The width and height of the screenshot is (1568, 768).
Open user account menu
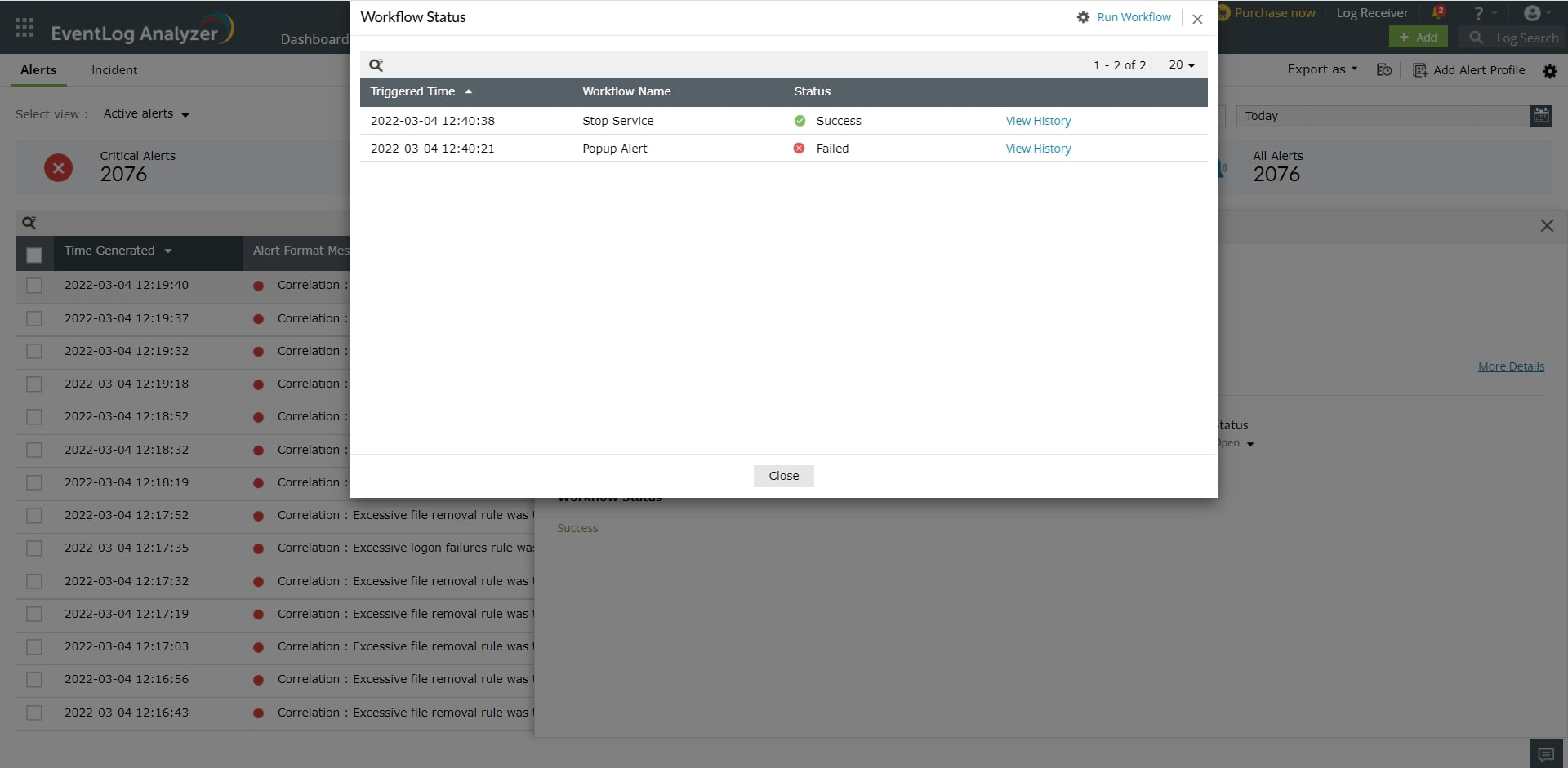[x=1538, y=13]
